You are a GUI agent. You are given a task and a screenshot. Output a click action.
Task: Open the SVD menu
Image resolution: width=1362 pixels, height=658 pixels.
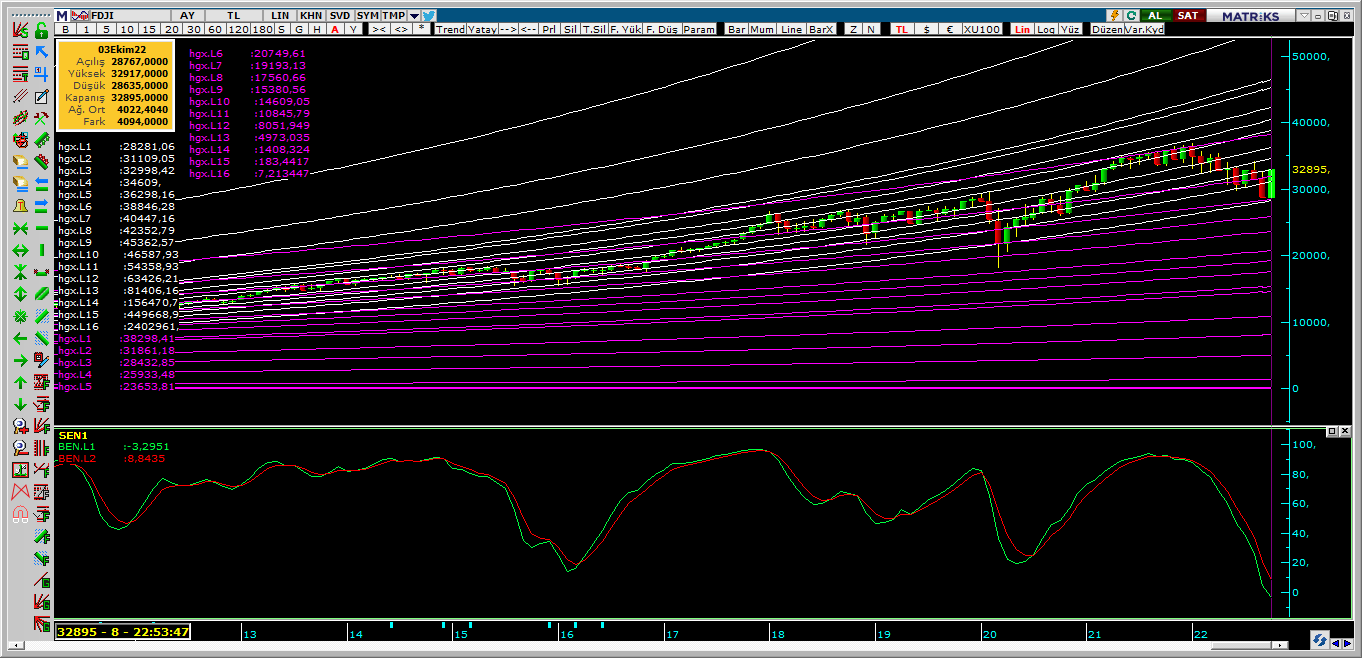click(340, 16)
